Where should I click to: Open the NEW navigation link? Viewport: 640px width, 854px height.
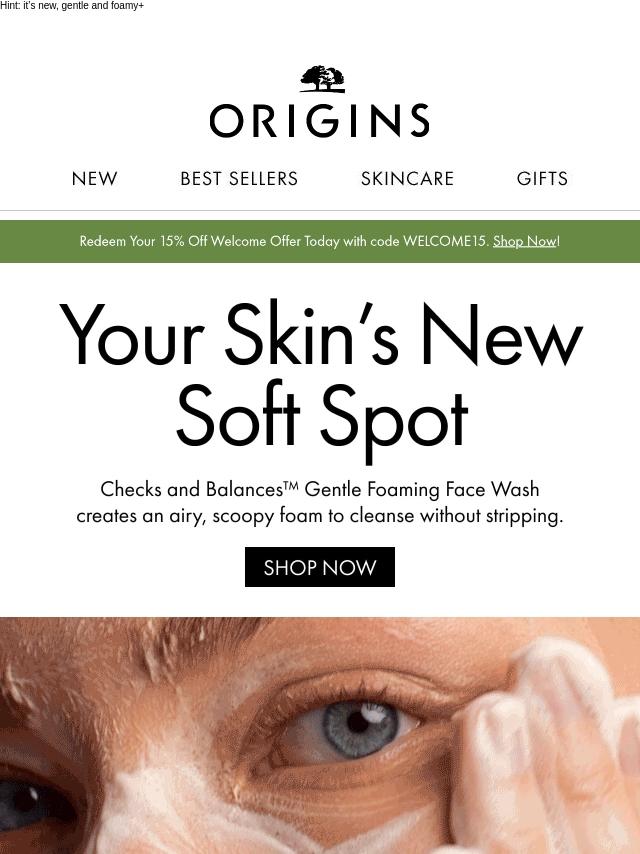pyautogui.click(x=94, y=179)
